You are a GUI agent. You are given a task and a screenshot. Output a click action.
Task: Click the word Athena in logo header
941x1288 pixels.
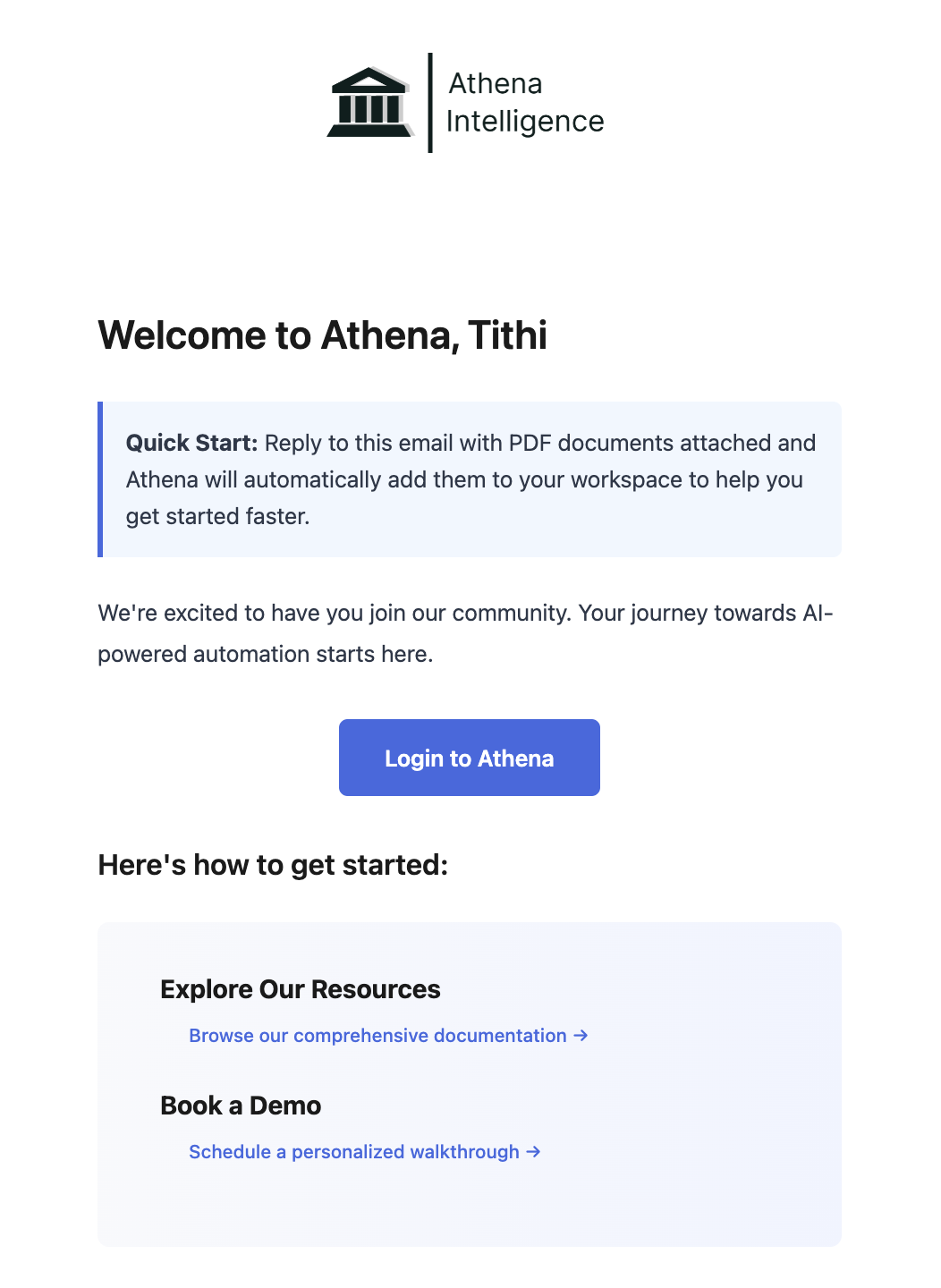pyautogui.click(x=496, y=83)
